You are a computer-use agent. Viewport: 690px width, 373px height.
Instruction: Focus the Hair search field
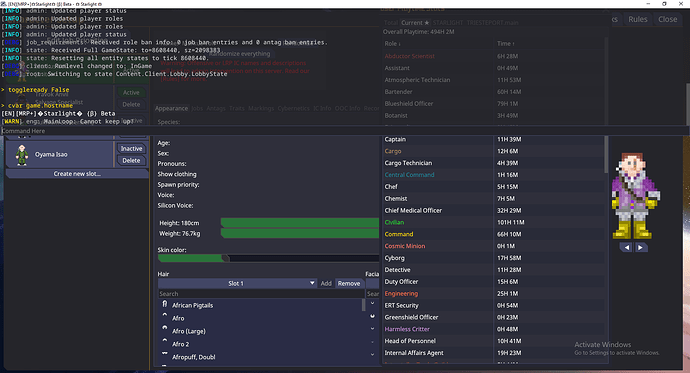[x=261, y=294]
